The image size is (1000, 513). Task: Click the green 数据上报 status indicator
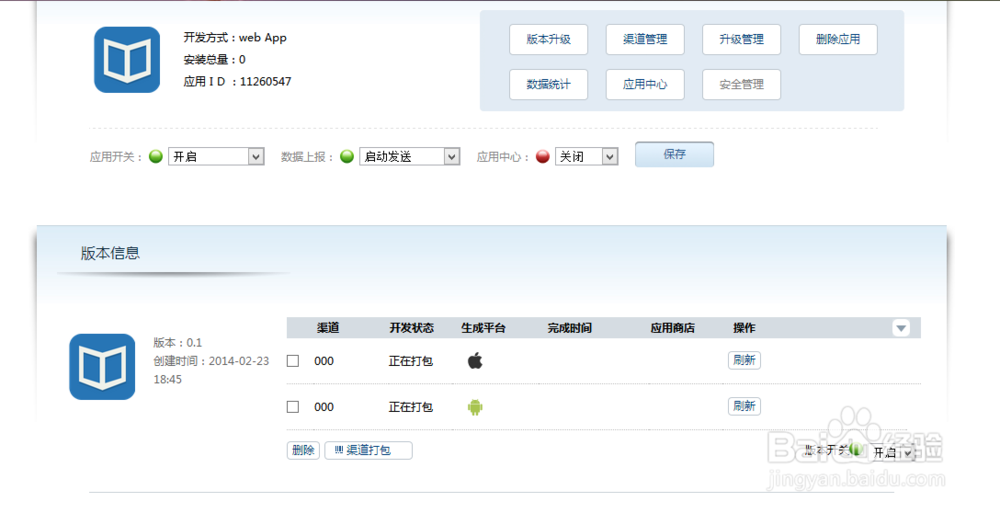347,157
